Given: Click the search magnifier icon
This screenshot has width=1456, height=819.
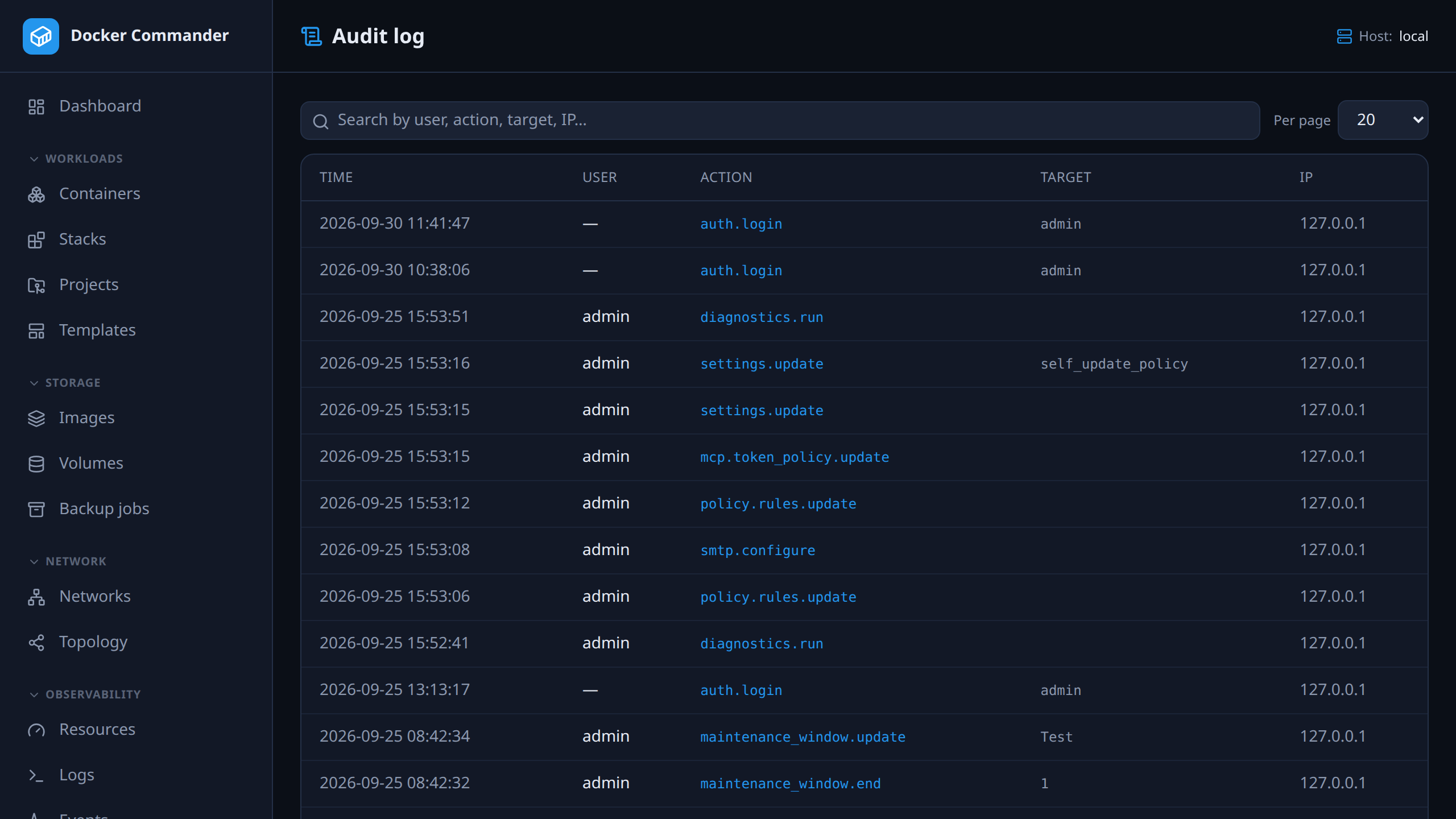Looking at the screenshot, I should coord(320,121).
